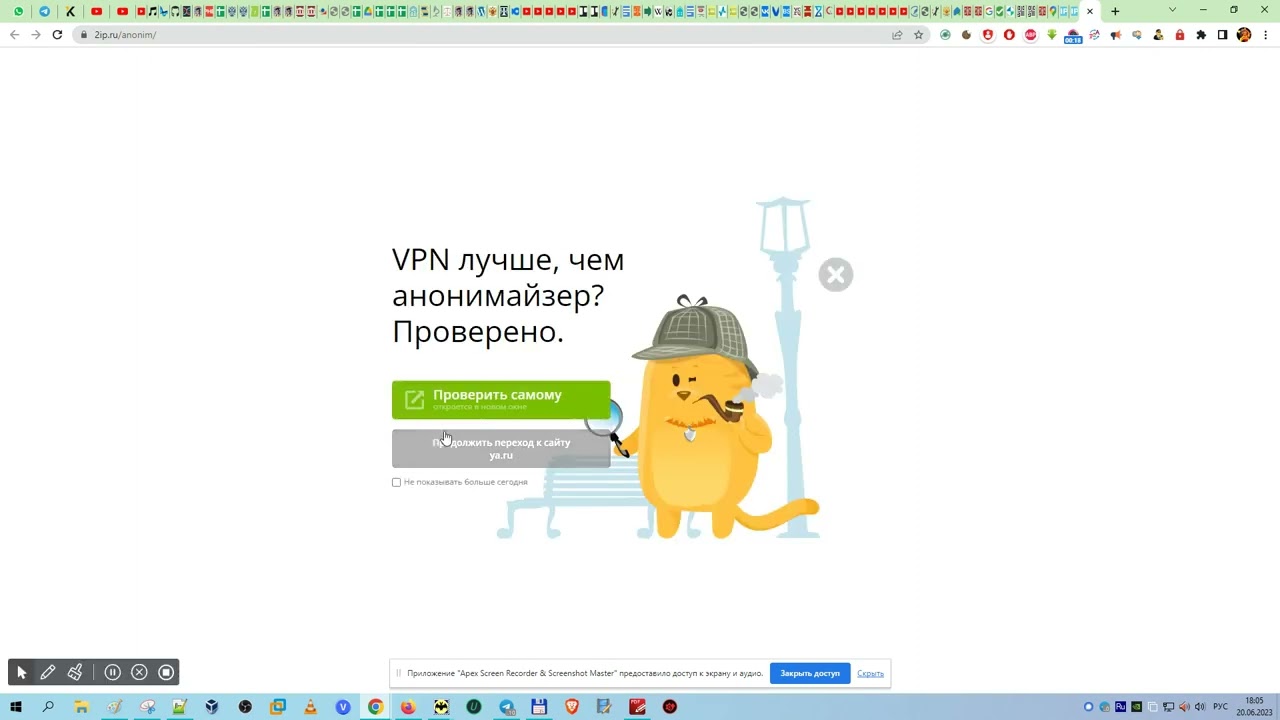Open Brave browser from the taskbar
The width and height of the screenshot is (1280, 720).
pos(572,707)
